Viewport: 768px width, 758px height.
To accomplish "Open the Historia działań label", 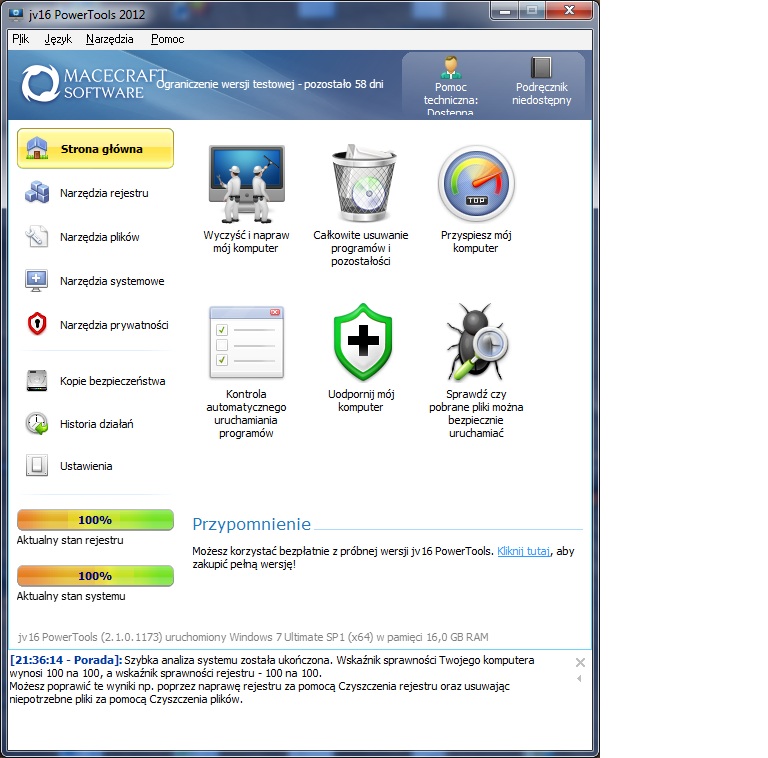I will pyautogui.click(x=96, y=424).
